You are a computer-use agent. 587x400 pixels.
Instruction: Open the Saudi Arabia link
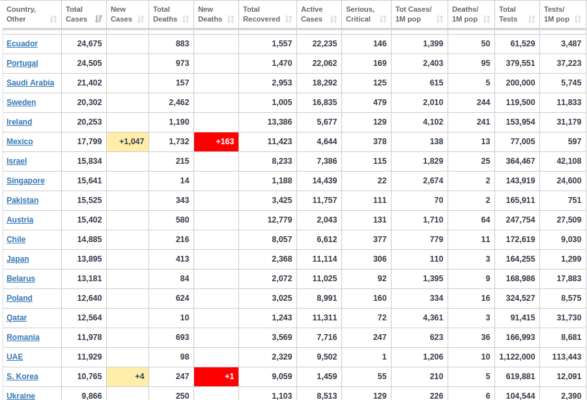(30, 83)
